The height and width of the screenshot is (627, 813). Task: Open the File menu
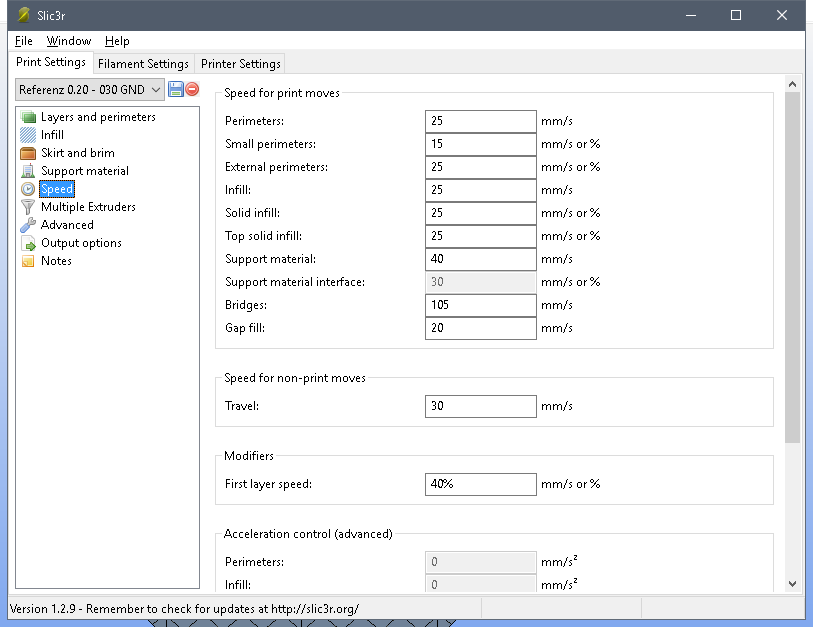point(24,41)
